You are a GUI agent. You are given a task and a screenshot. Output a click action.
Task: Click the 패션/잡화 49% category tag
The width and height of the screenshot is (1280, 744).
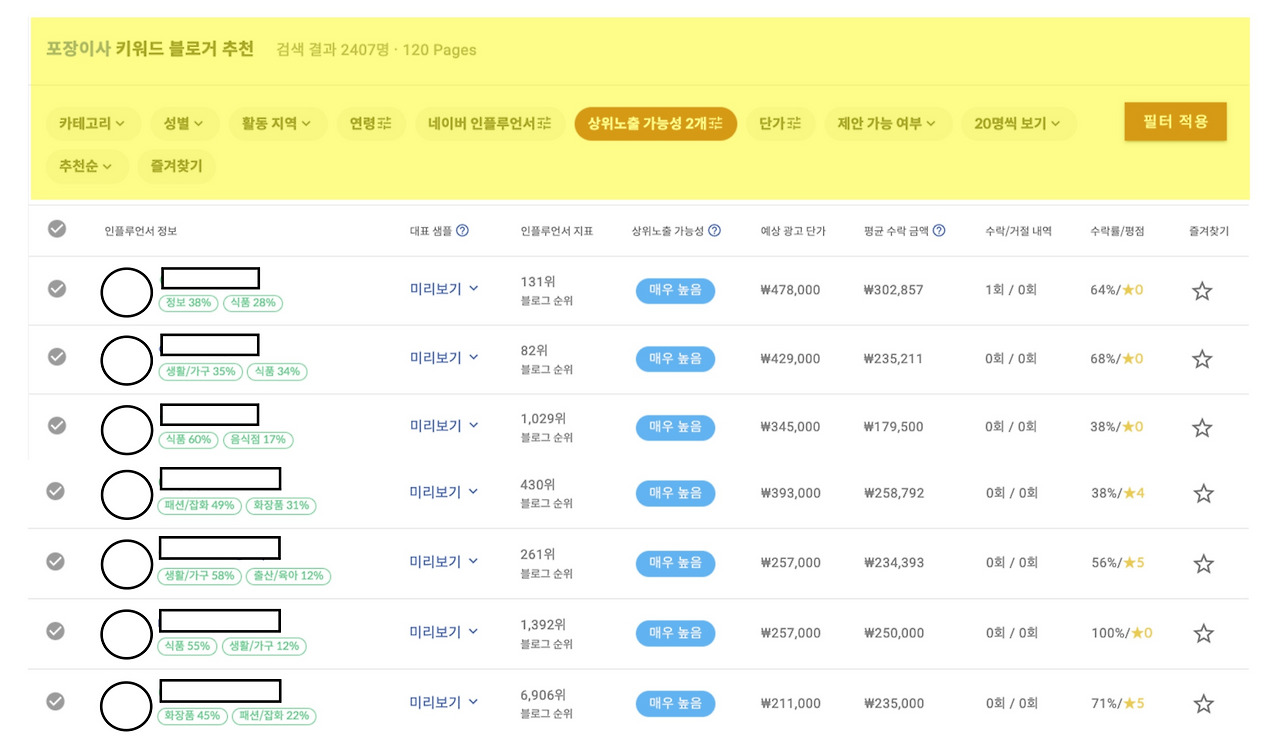[x=200, y=506]
